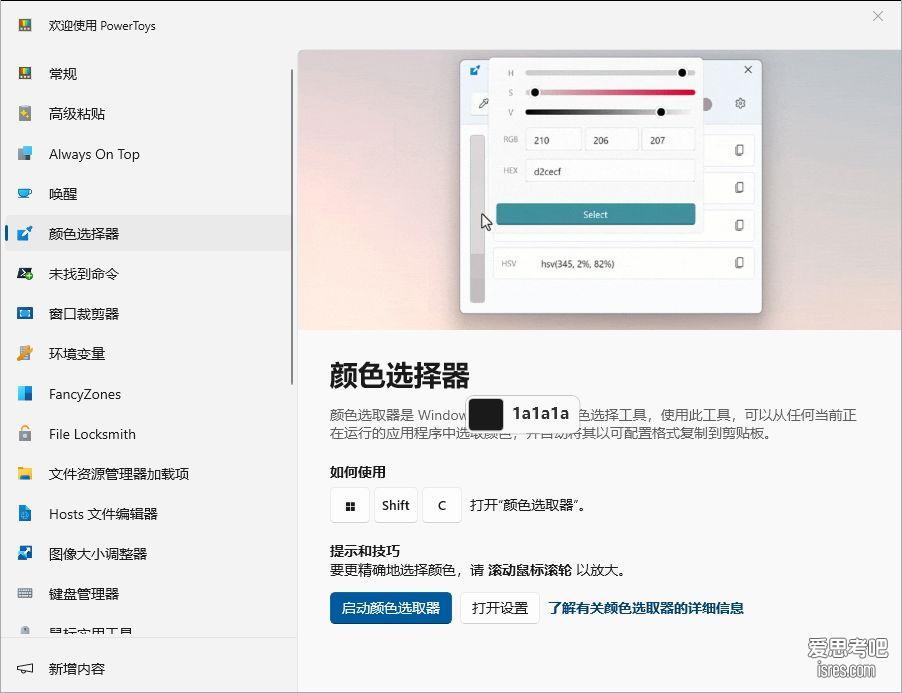Screen dimensions: 902x693
Task: Select the 图像大小调整器 Image Resizer icon
Action: (25, 553)
